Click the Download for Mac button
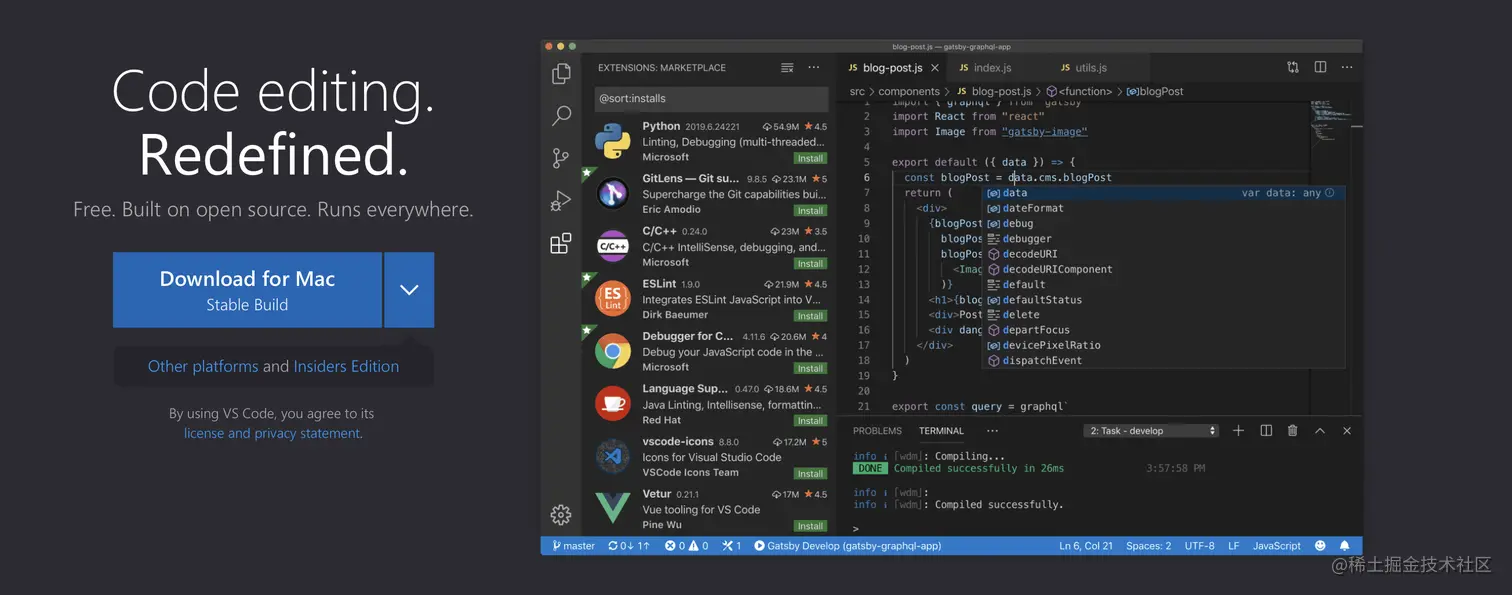The width and height of the screenshot is (1512, 595). [247, 290]
